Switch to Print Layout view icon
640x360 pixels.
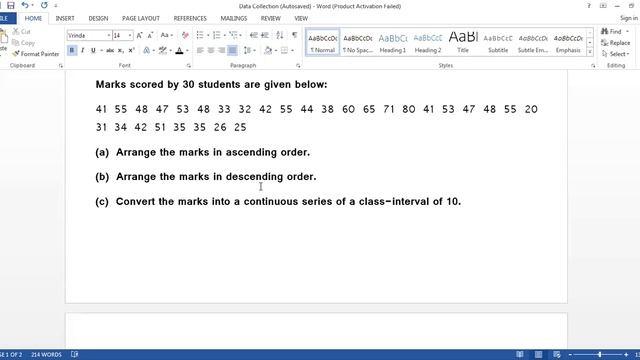(x=538, y=354)
